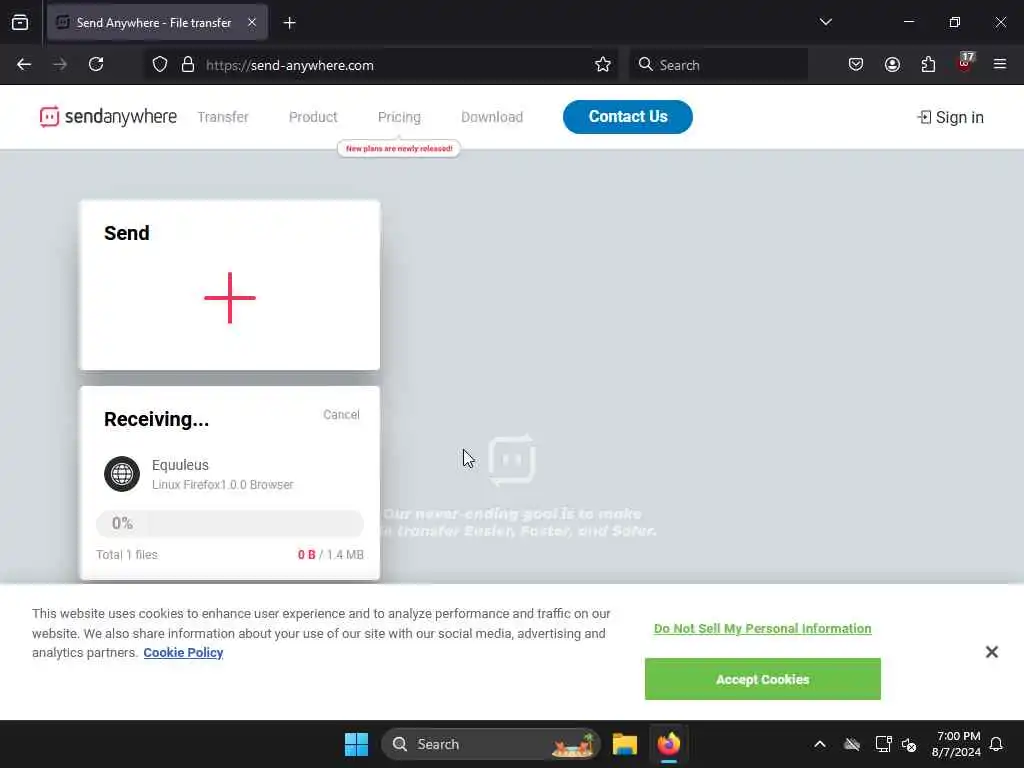This screenshot has width=1024, height=768.
Task: Click the Firefox taskbar icon
Action: [669, 744]
